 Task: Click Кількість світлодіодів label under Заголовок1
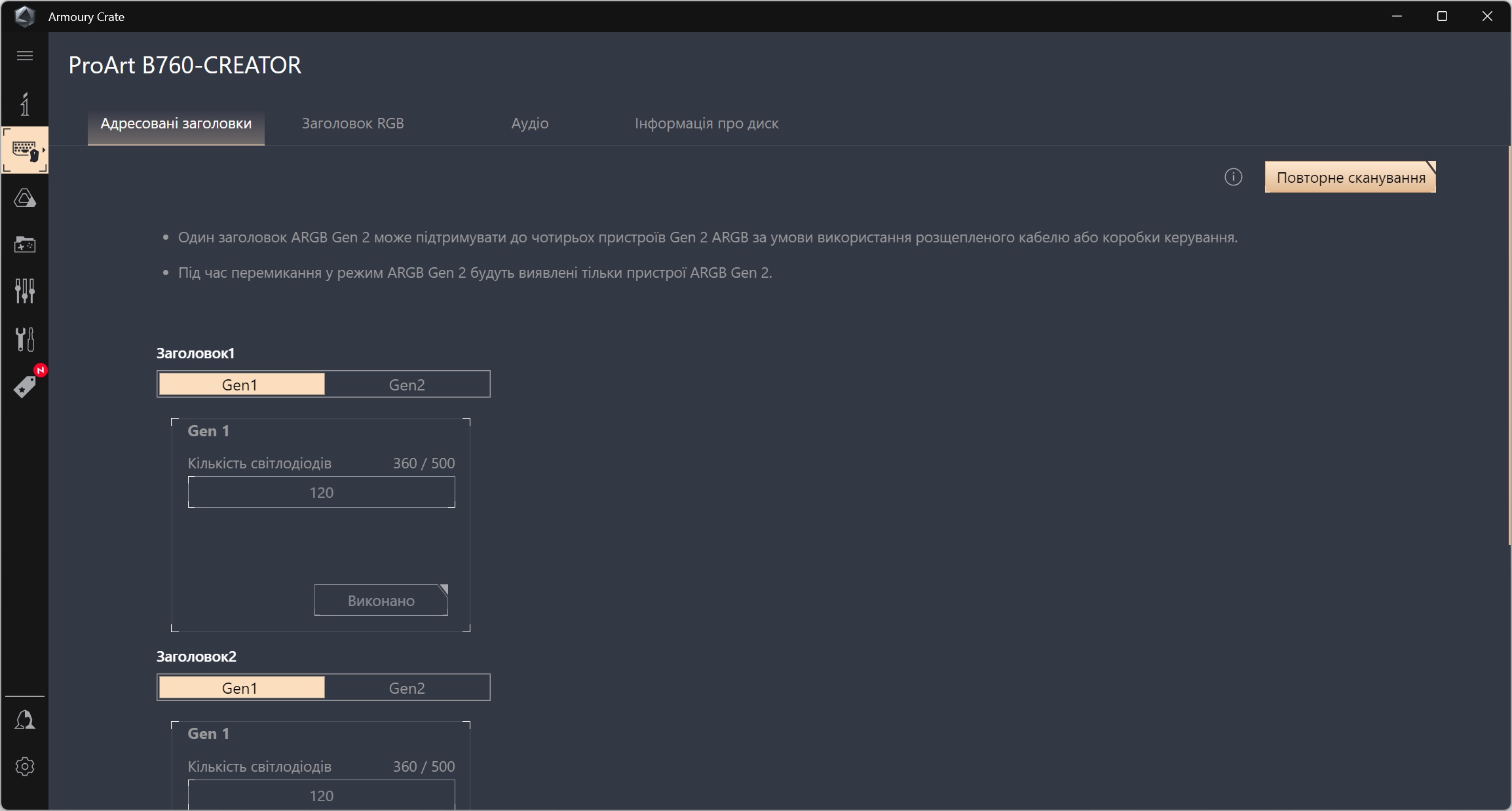(x=259, y=463)
